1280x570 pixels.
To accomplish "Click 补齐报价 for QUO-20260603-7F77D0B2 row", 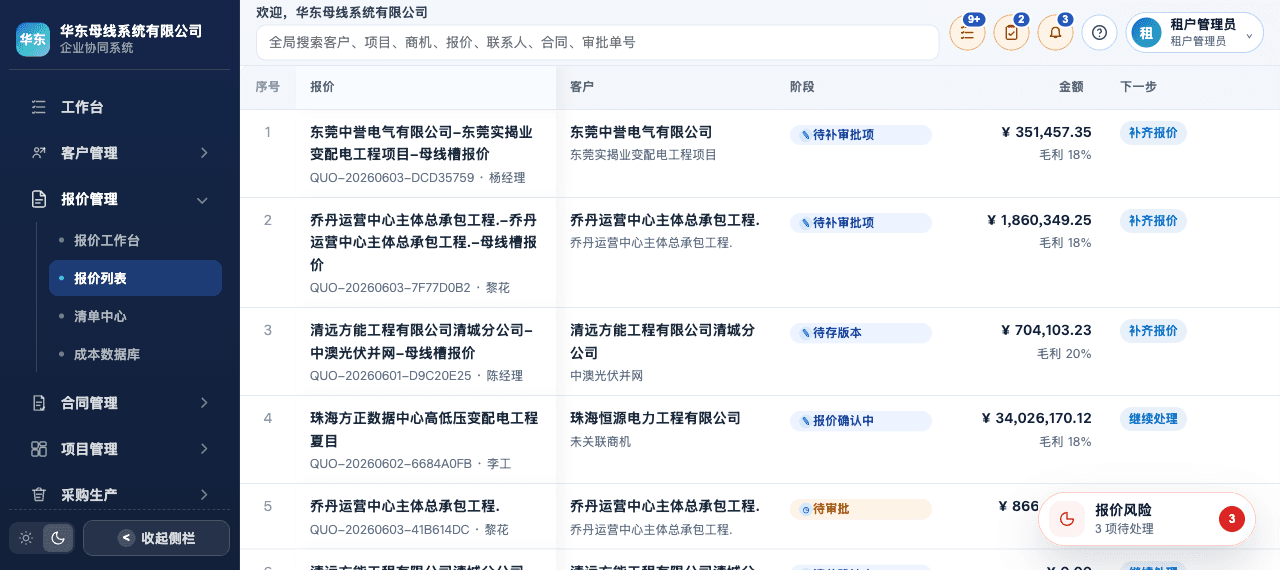I will (1153, 221).
